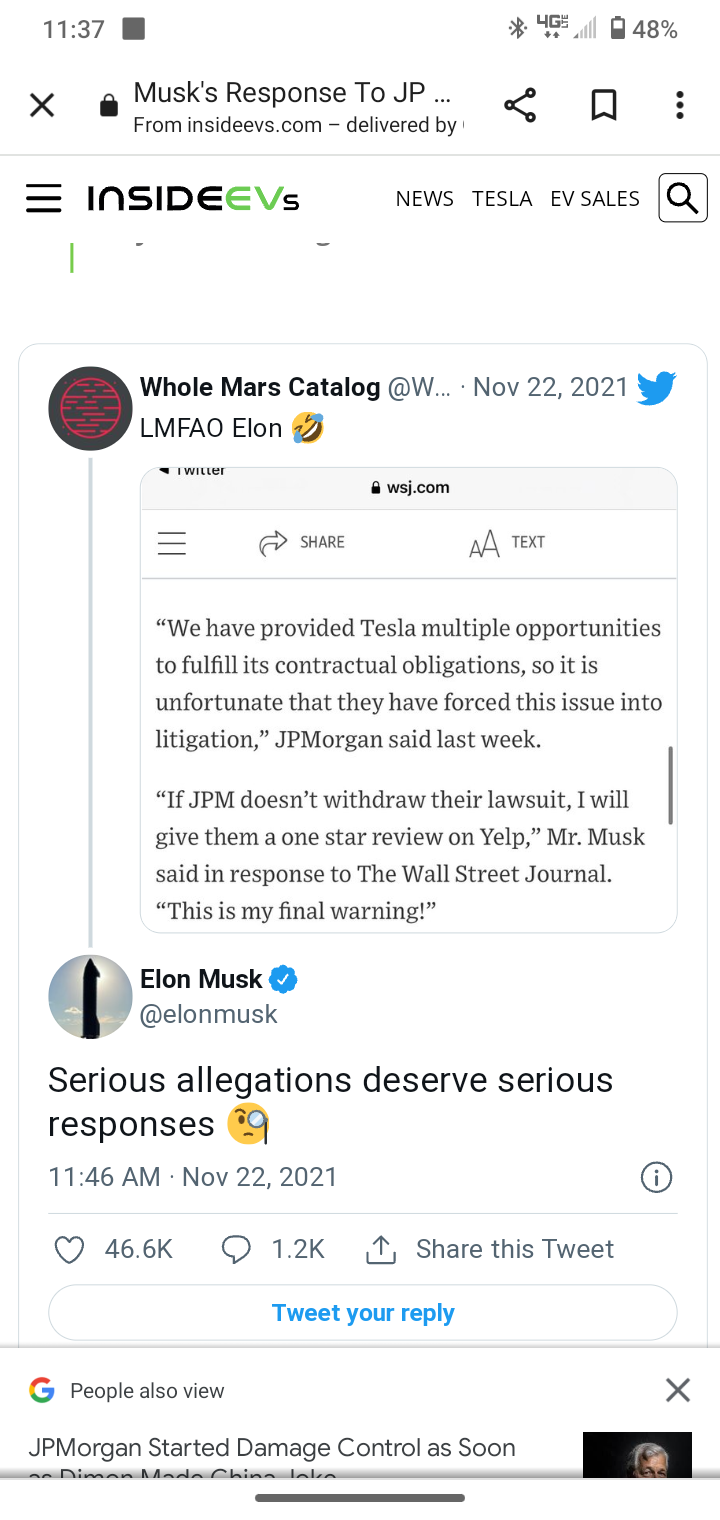Open the InsideEVs hamburger menu
Viewport: 720px width, 1520px height.
(44, 198)
